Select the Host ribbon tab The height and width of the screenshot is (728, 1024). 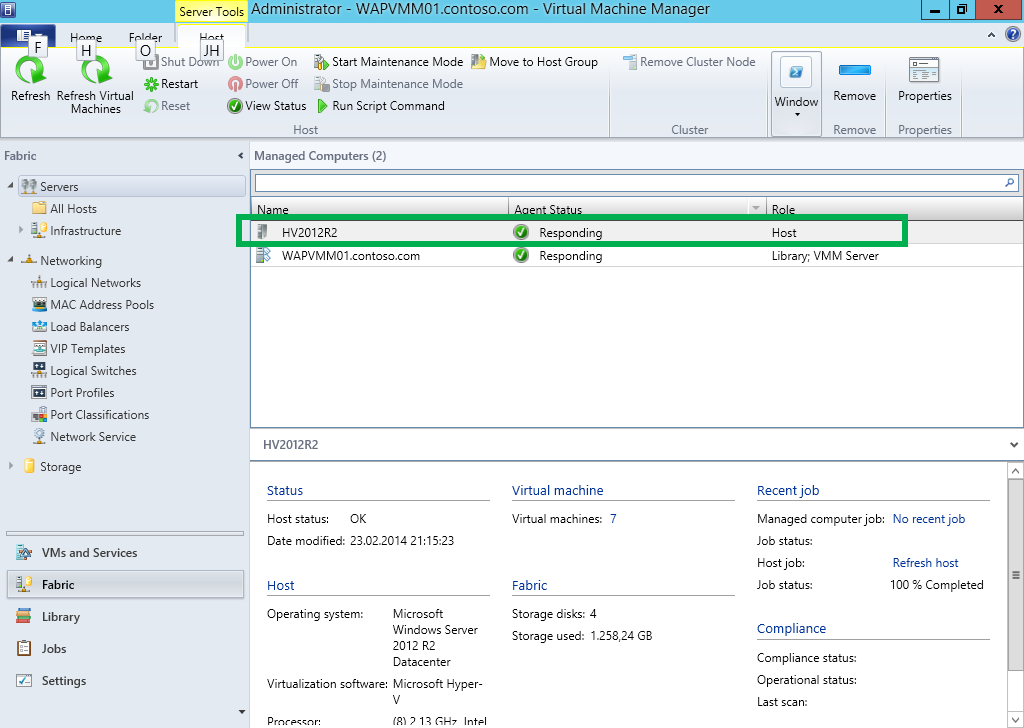(x=212, y=37)
